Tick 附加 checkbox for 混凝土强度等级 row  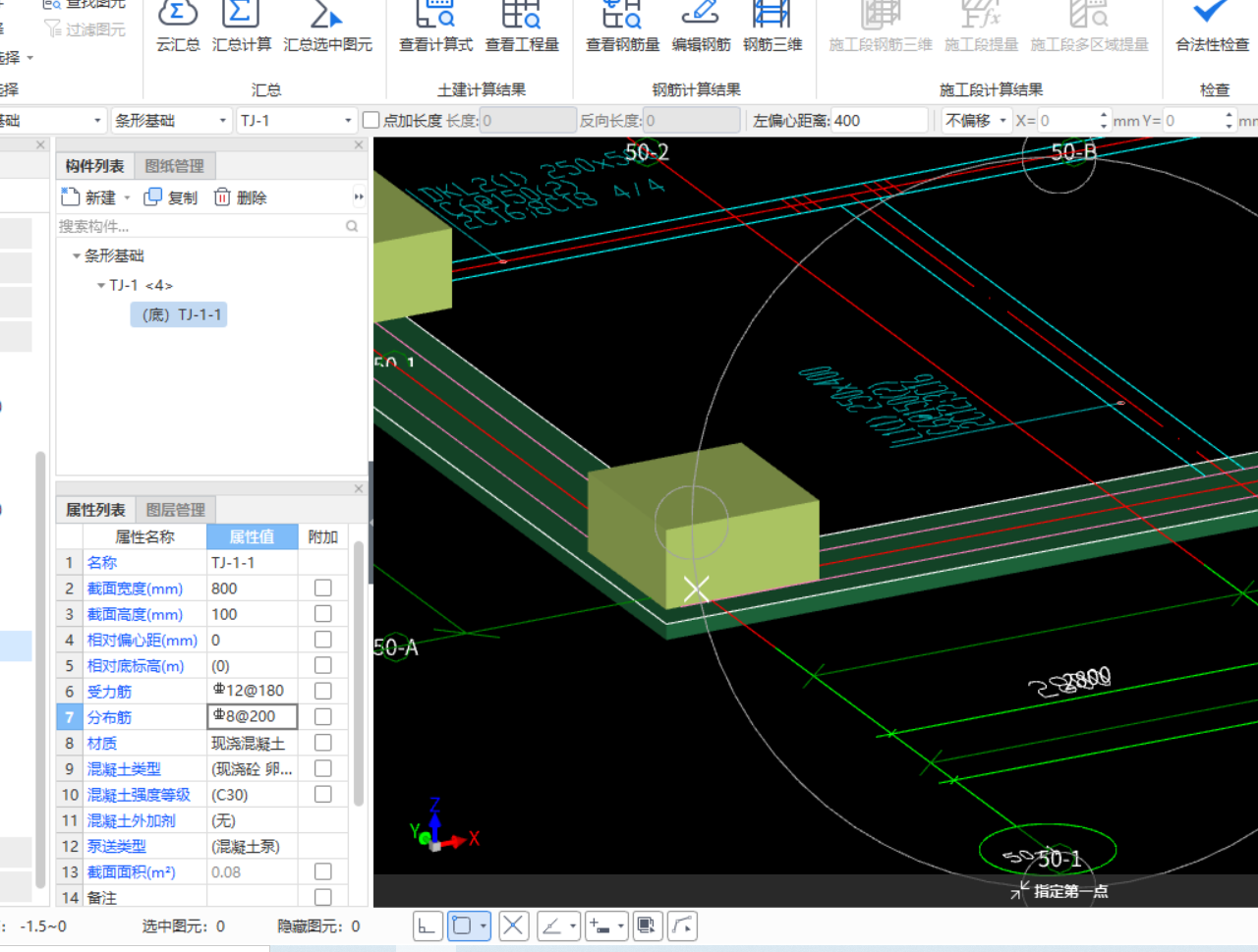pos(322,794)
